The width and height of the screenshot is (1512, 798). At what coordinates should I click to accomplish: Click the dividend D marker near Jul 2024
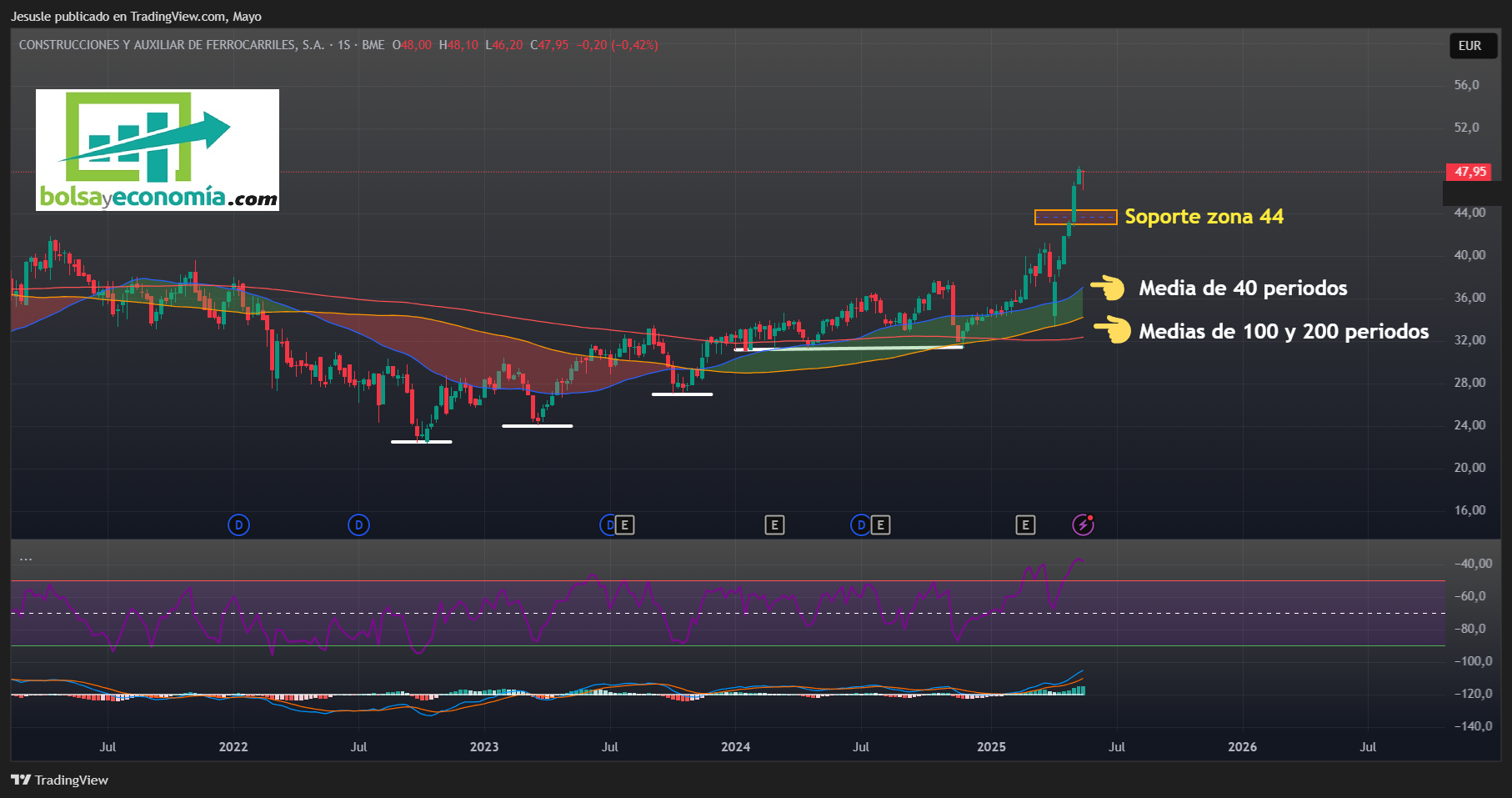(x=860, y=524)
